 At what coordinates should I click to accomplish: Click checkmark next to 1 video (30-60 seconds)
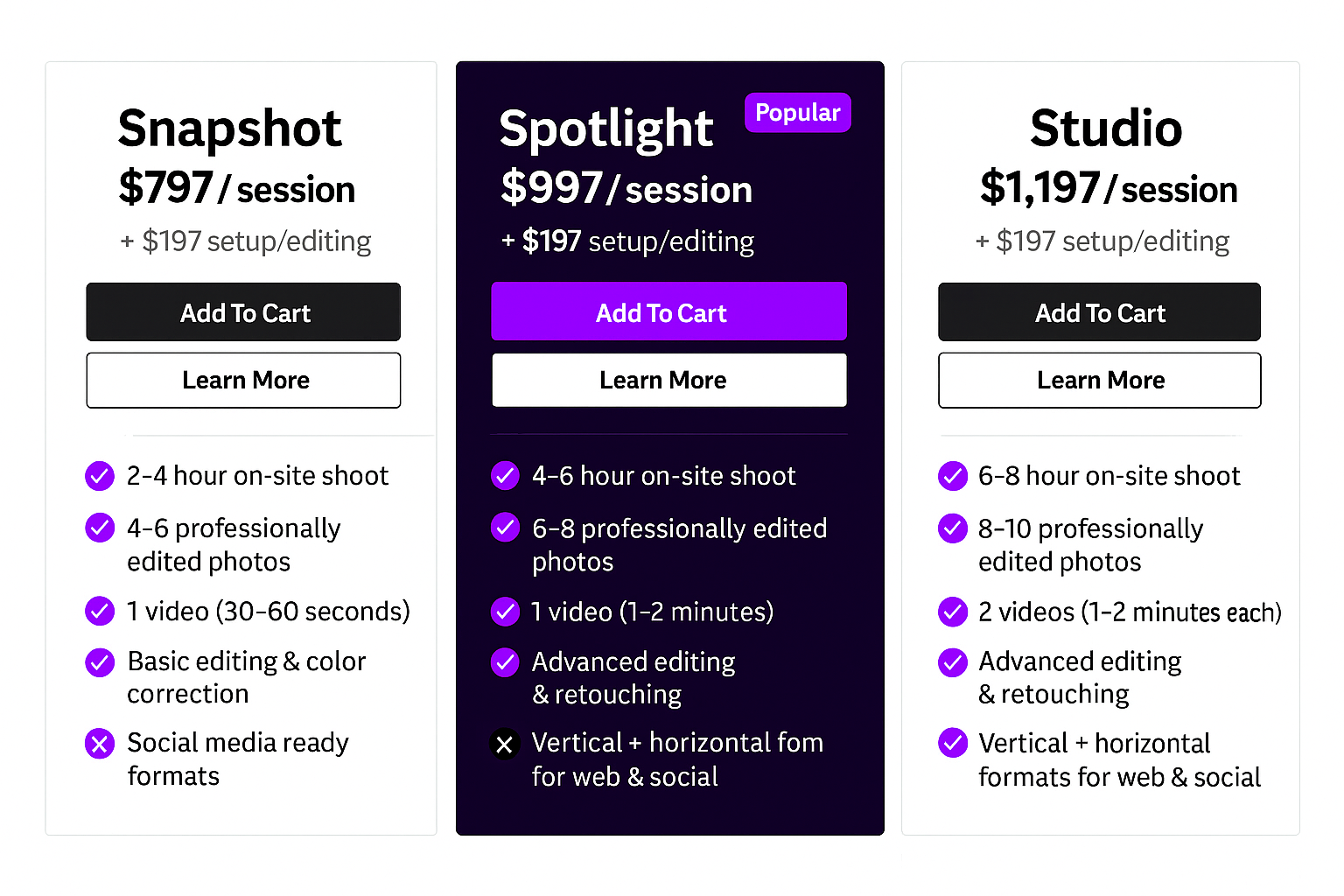click(100, 611)
